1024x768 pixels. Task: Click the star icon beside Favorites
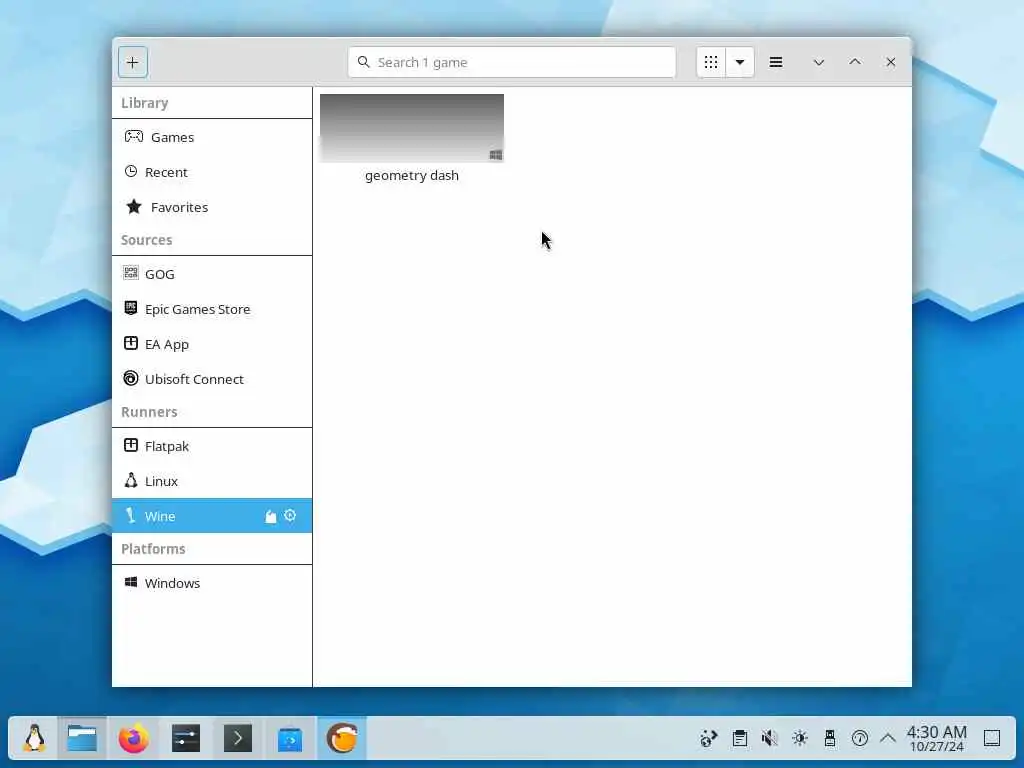(134, 206)
